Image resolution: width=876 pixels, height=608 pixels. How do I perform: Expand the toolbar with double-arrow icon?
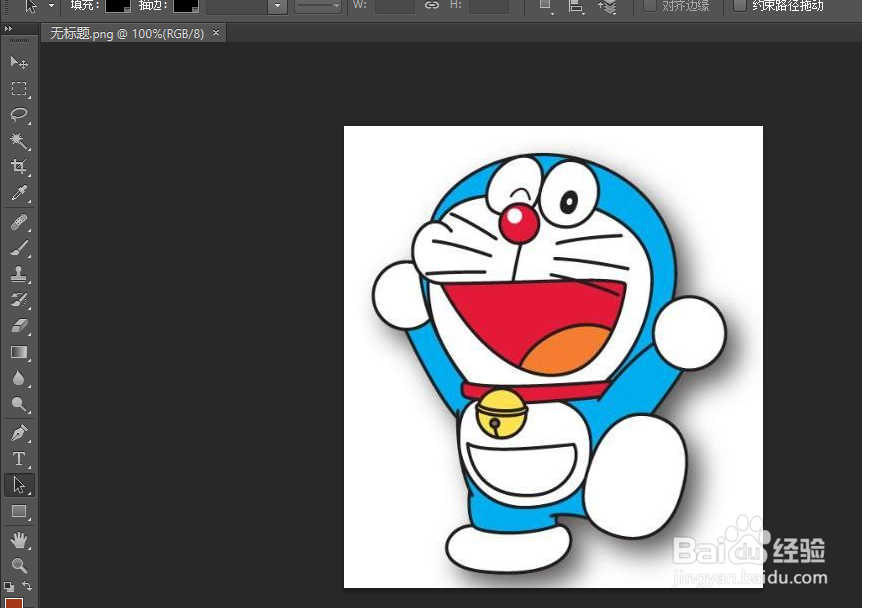click(x=8, y=28)
